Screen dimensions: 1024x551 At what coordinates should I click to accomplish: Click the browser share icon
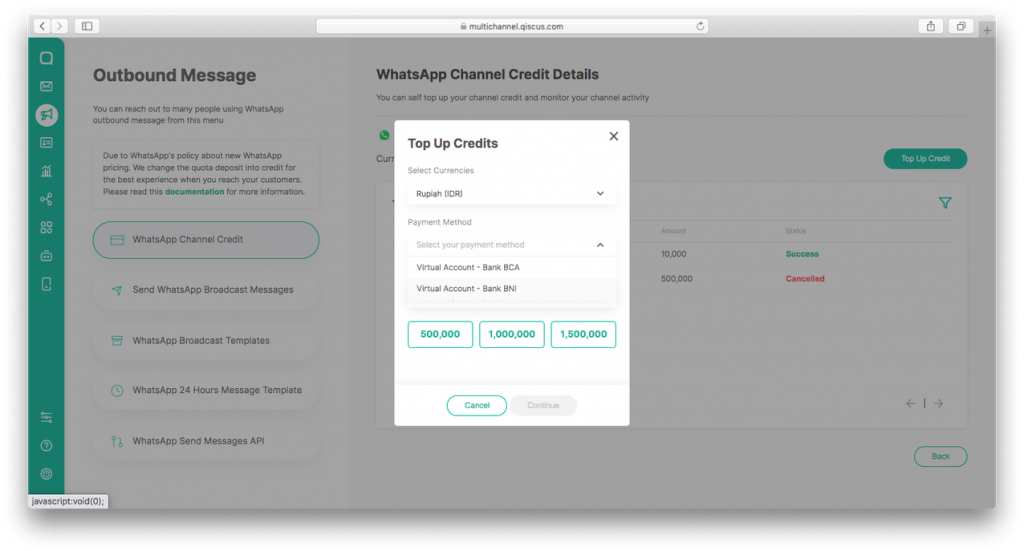click(931, 26)
